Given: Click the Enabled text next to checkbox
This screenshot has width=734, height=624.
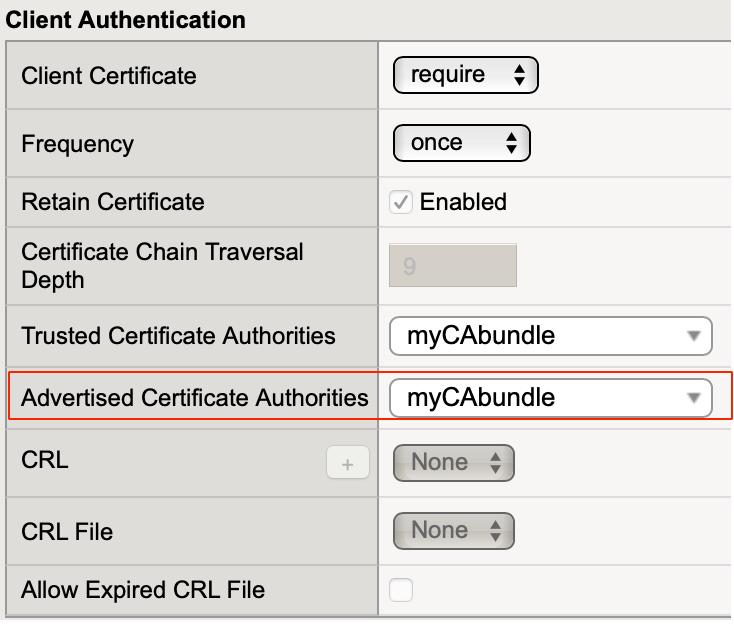Looking at the screenshot, I should pos(463,202).
